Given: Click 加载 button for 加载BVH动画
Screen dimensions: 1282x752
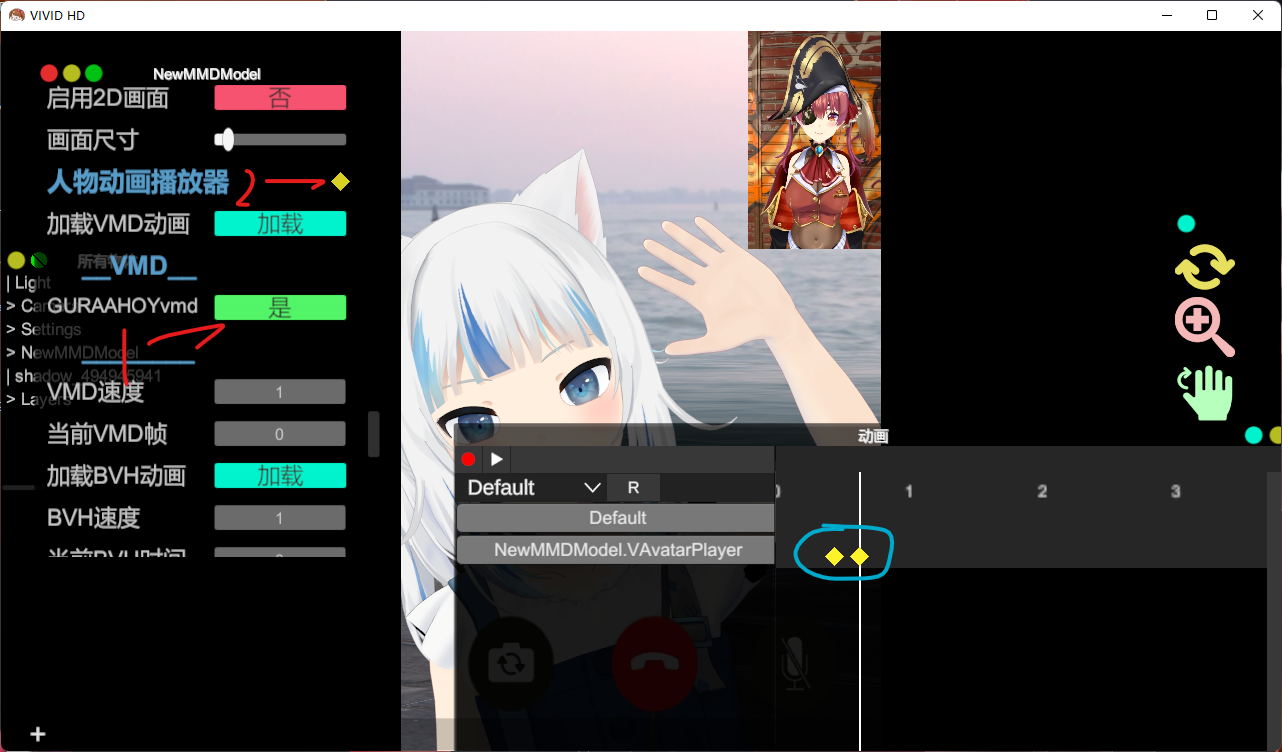Looking at the screenshot, I should (x=280, y=476).
